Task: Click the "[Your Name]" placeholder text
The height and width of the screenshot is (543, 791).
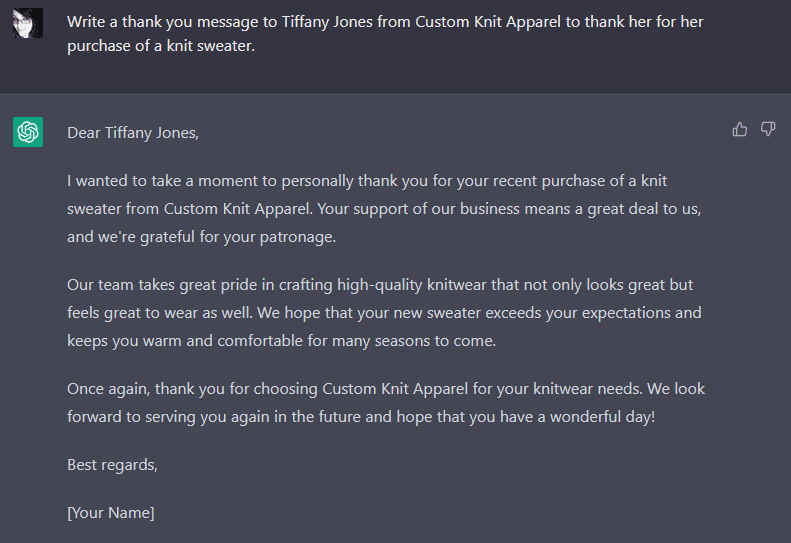Action: click(x=111, y=513)
